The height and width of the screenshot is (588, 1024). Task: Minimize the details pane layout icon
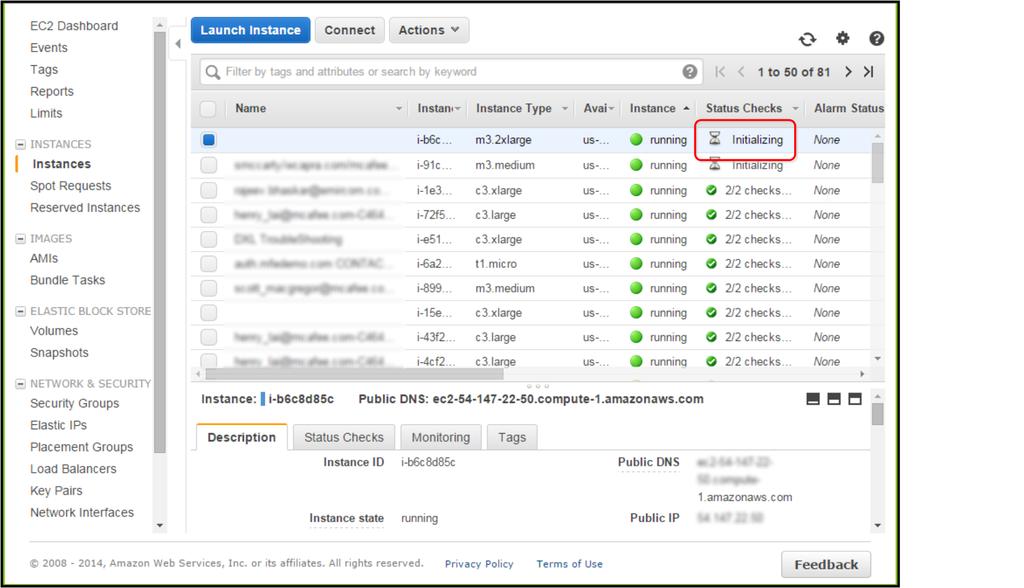[x=813, y=399]
